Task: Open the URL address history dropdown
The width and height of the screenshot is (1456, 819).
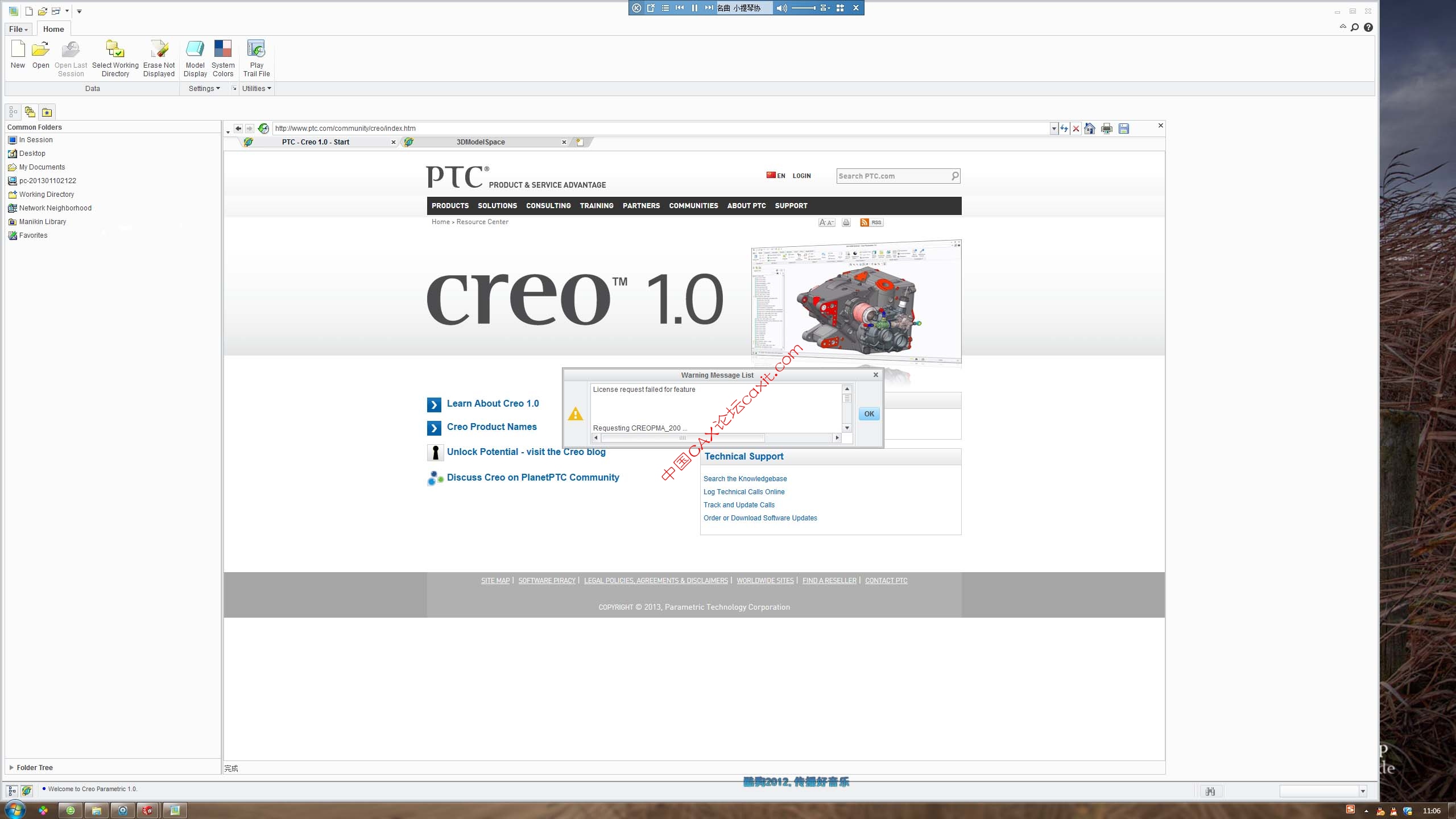Action: click(x=1054, y=129)
